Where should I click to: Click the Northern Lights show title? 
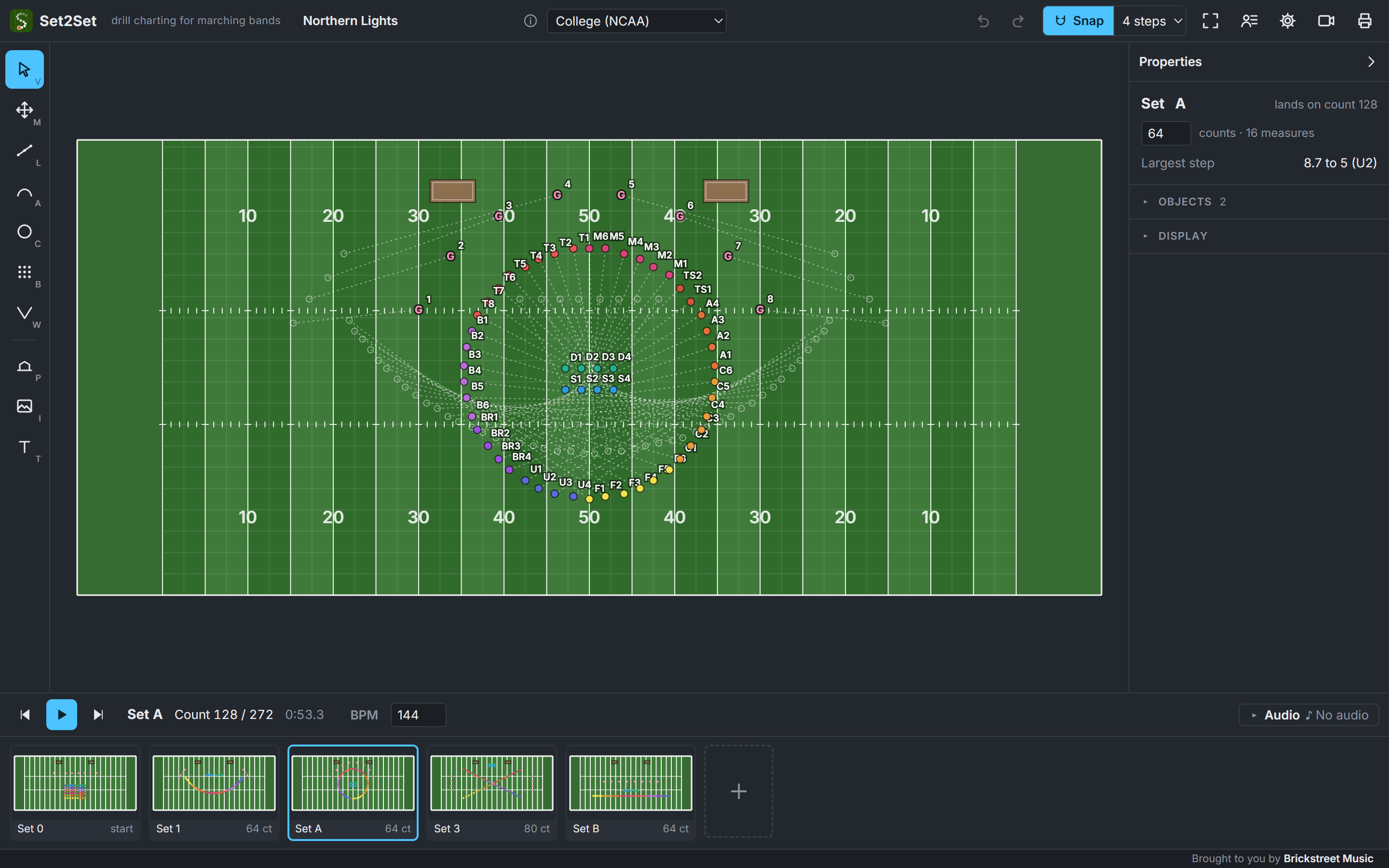point(350,21)
